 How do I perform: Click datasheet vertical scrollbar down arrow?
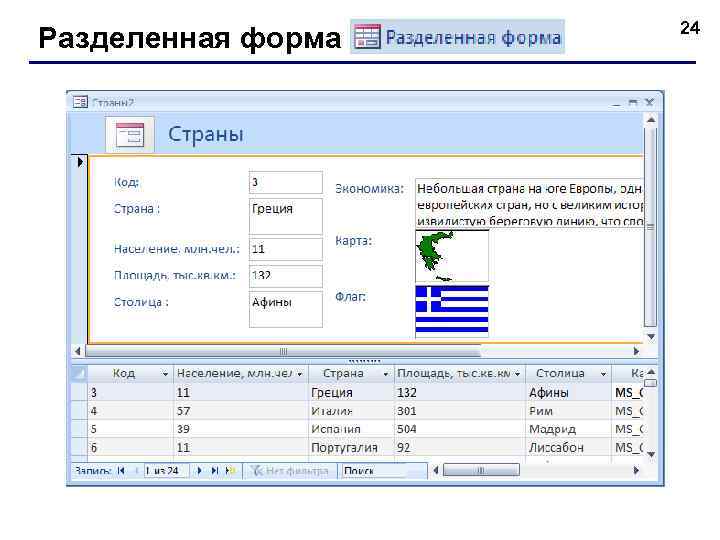point(651,454)
